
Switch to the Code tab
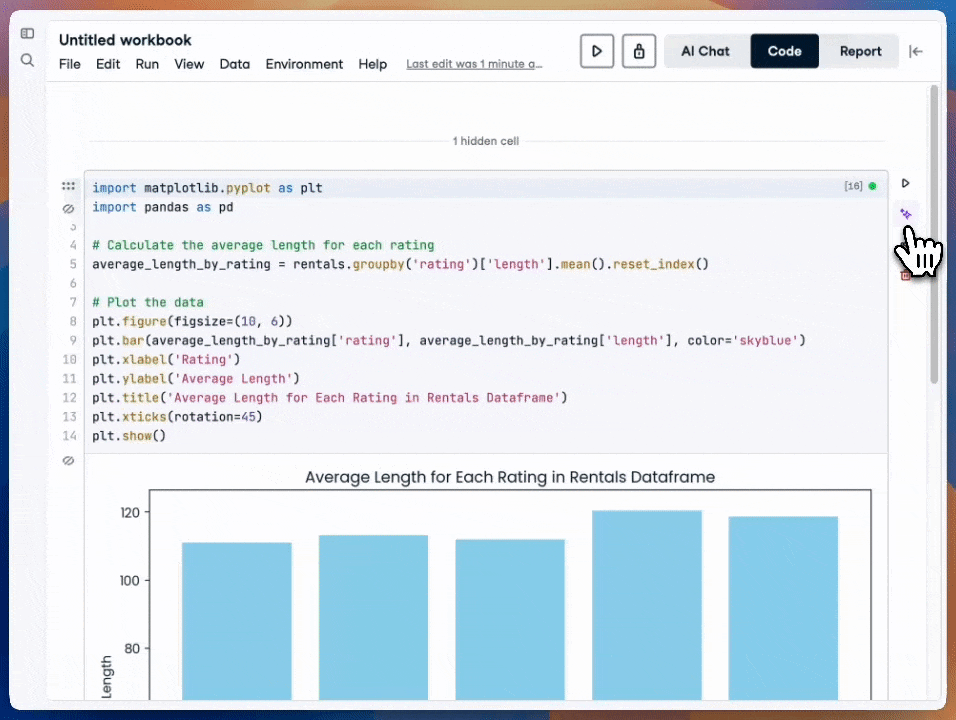[784, 51]
